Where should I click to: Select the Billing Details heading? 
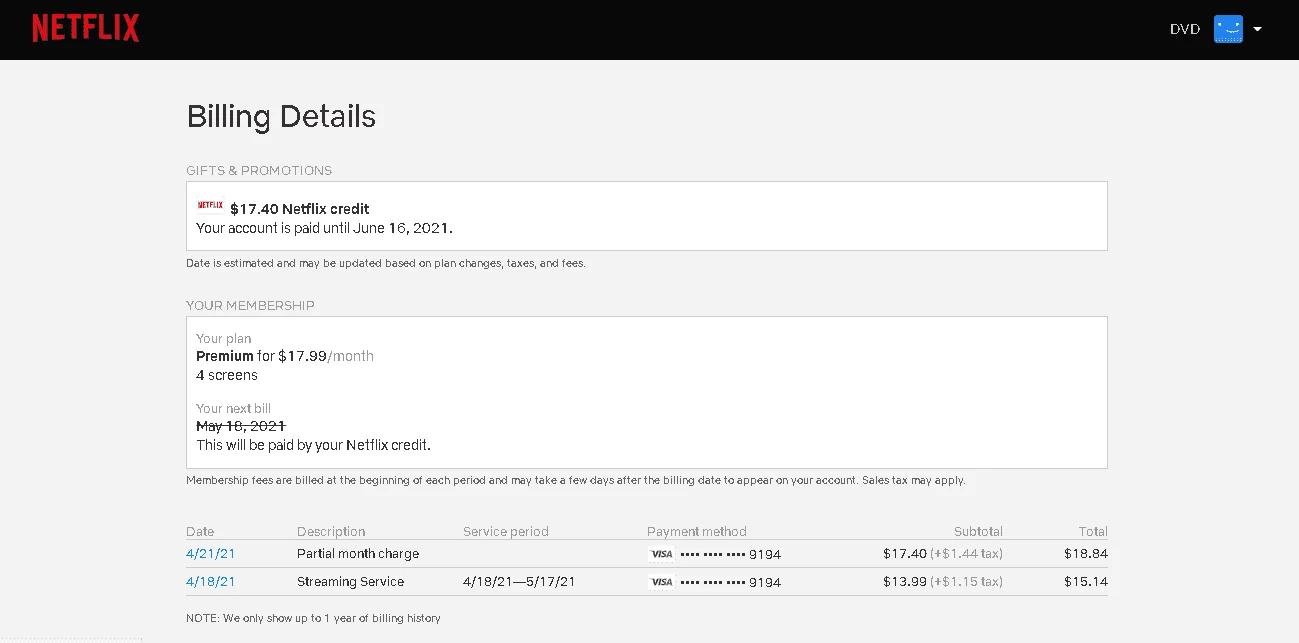(x=281, y=117)
